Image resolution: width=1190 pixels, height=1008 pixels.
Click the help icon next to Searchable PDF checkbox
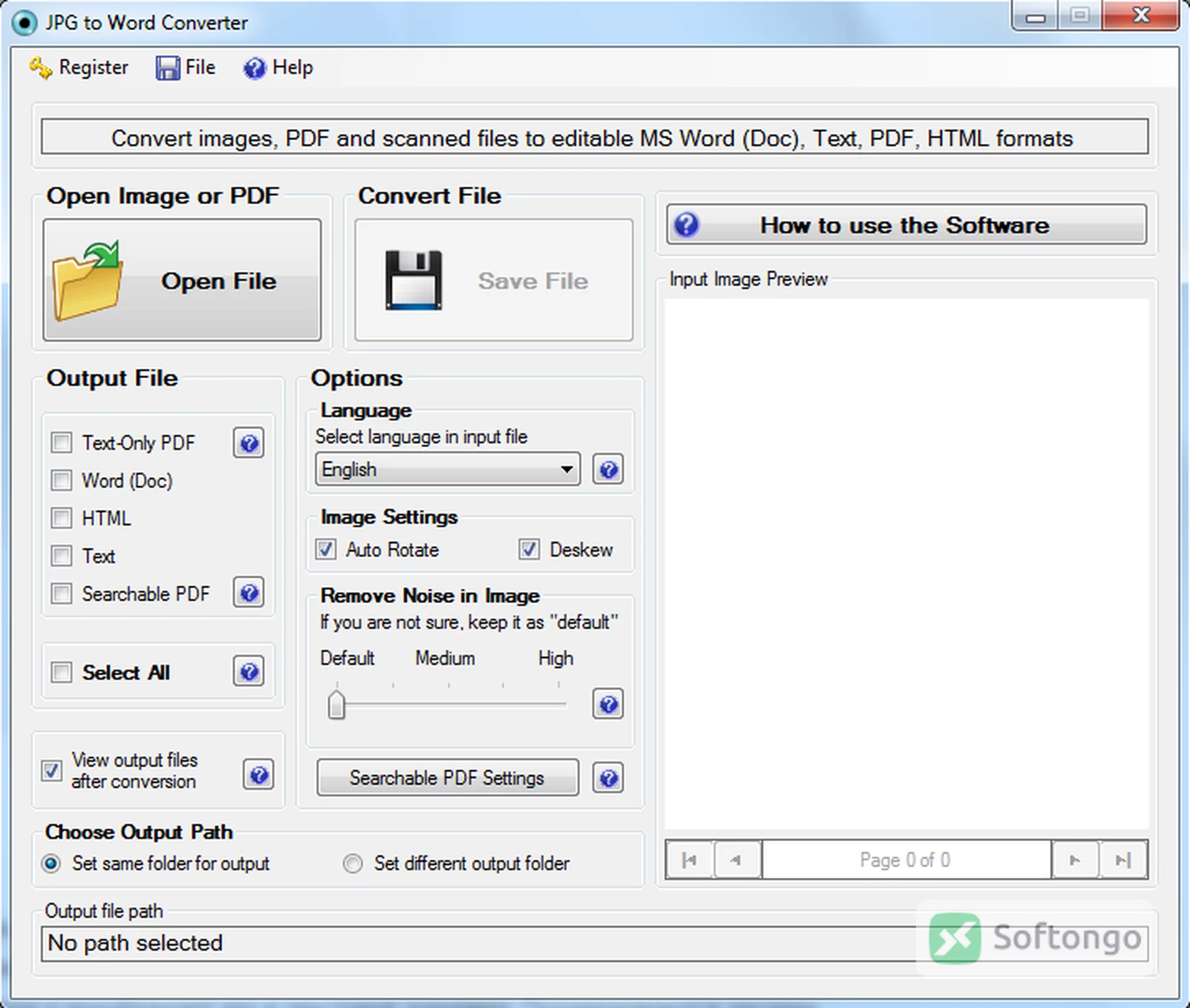[x=249, y=593]
